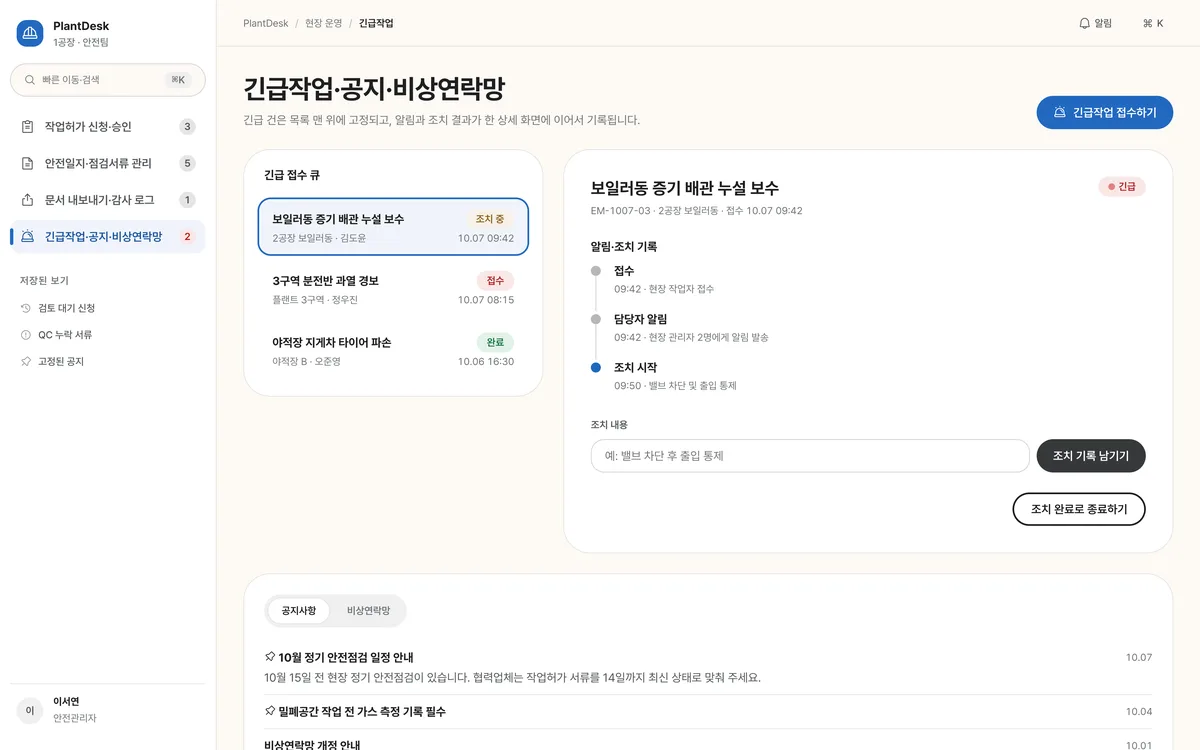Click the search magnifier icon in sidebar

tap(30, 80)
